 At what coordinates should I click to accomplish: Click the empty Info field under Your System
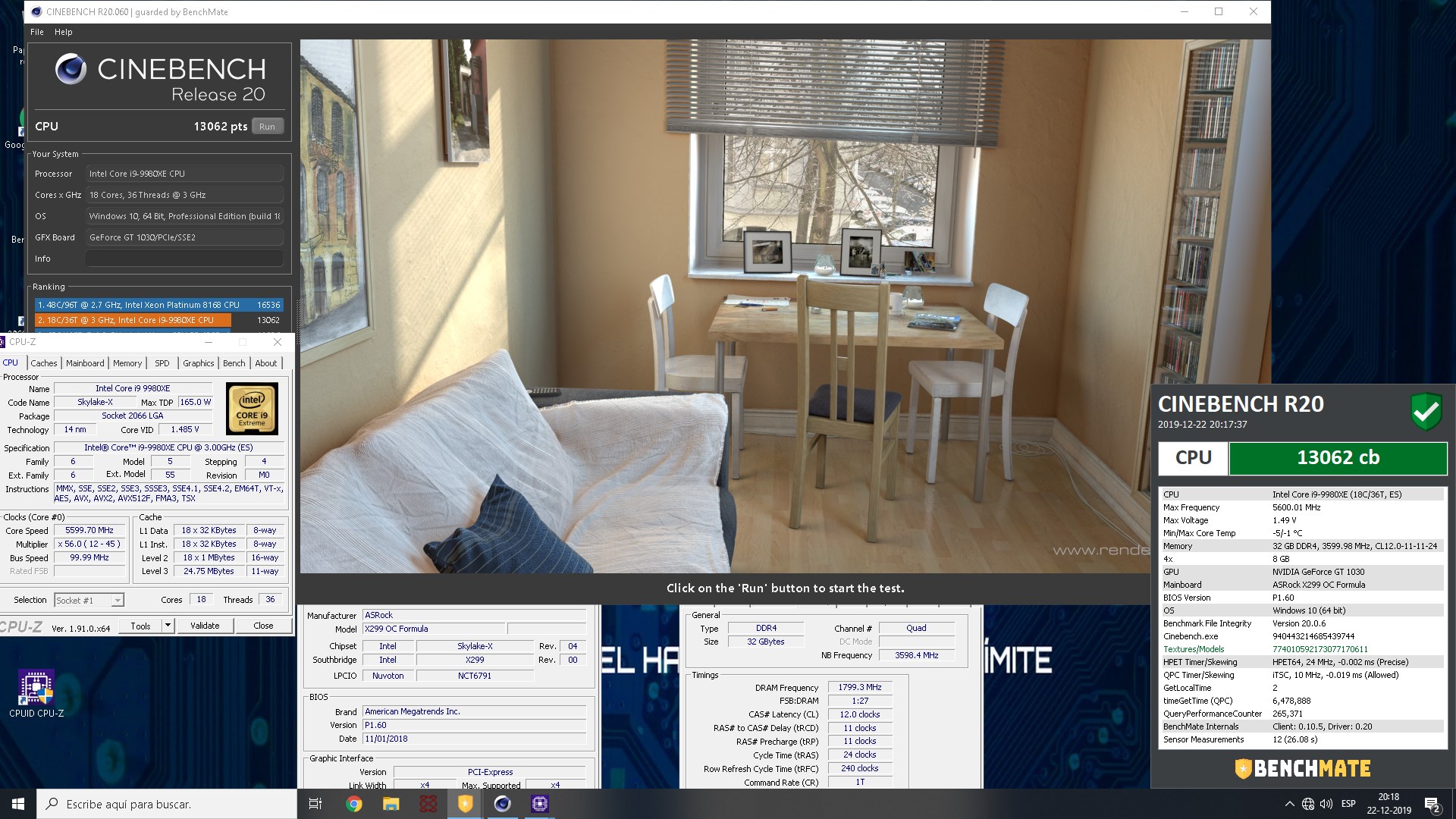(x=184, y=259)
